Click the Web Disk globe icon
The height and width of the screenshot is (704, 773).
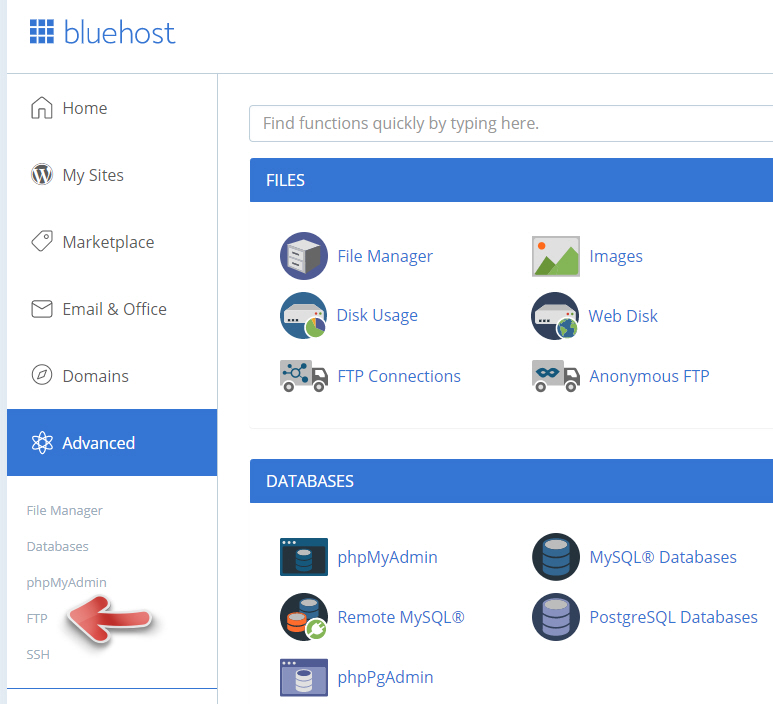click(x=555, y=316)
